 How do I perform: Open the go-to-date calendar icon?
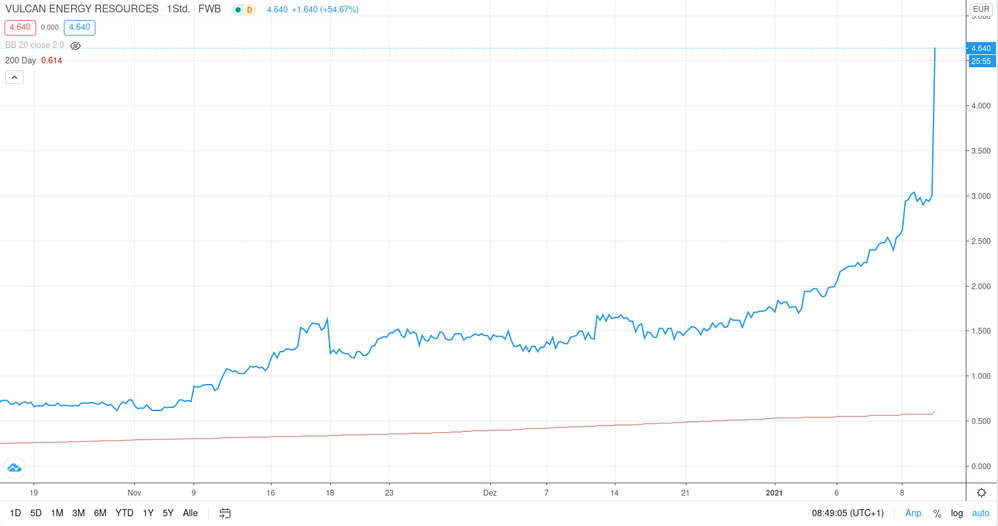point(225,513)
